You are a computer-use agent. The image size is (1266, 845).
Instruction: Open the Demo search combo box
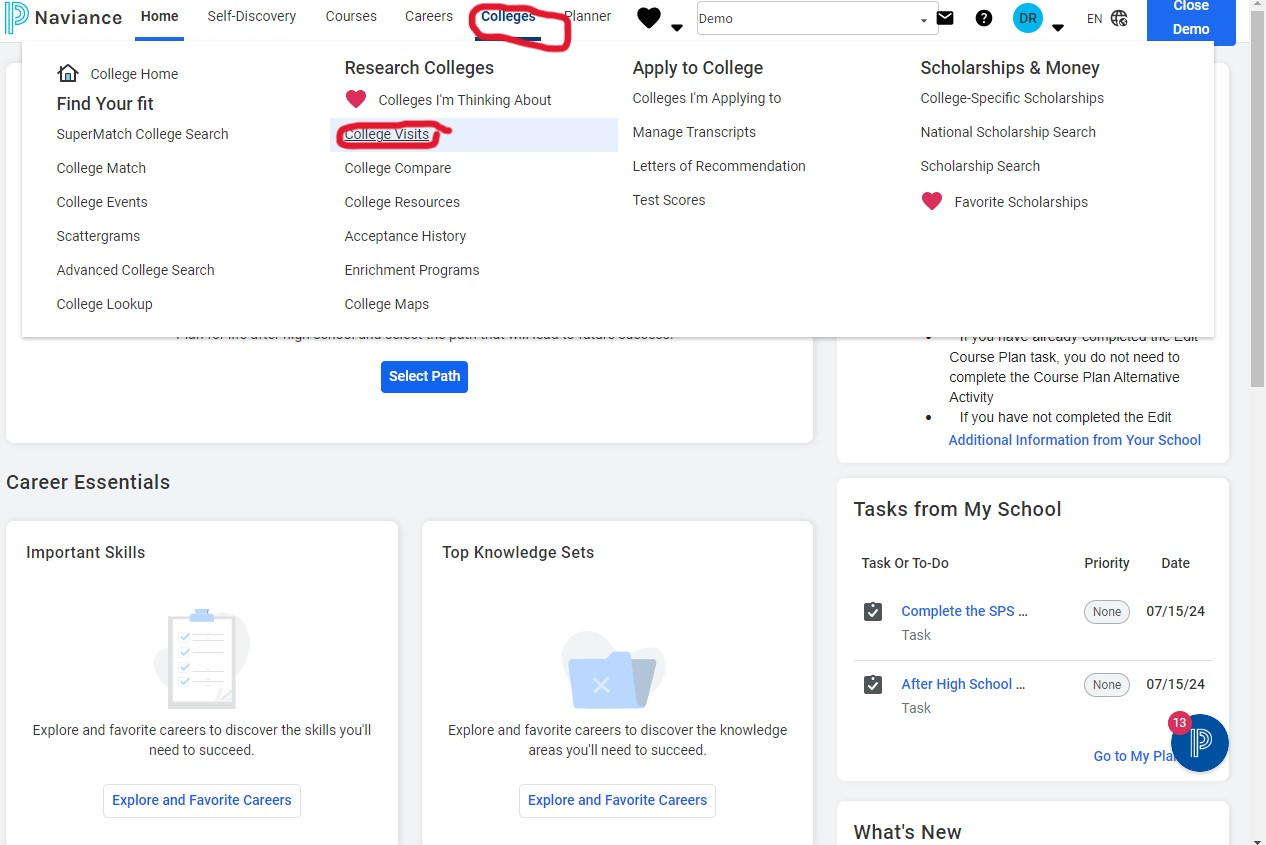pos(817,18)
